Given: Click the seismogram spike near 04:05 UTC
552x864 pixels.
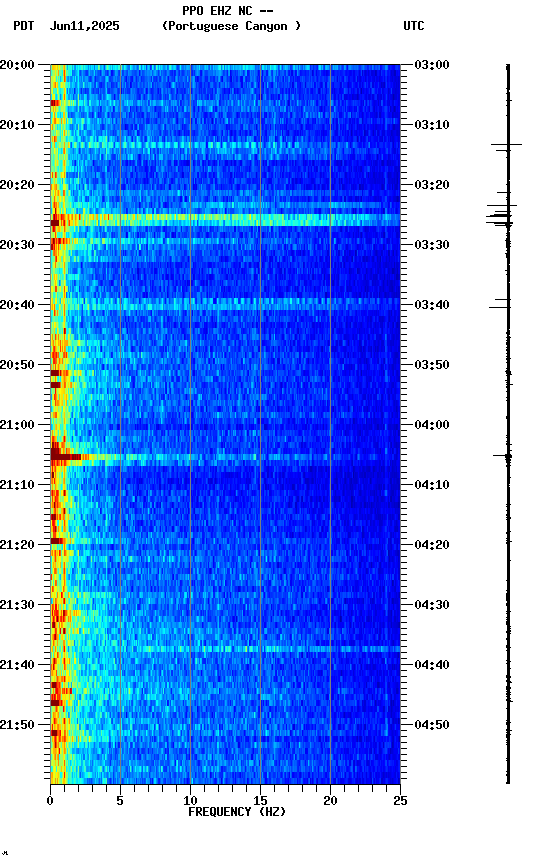Looking at the screenshot, I should pos(502,456).
